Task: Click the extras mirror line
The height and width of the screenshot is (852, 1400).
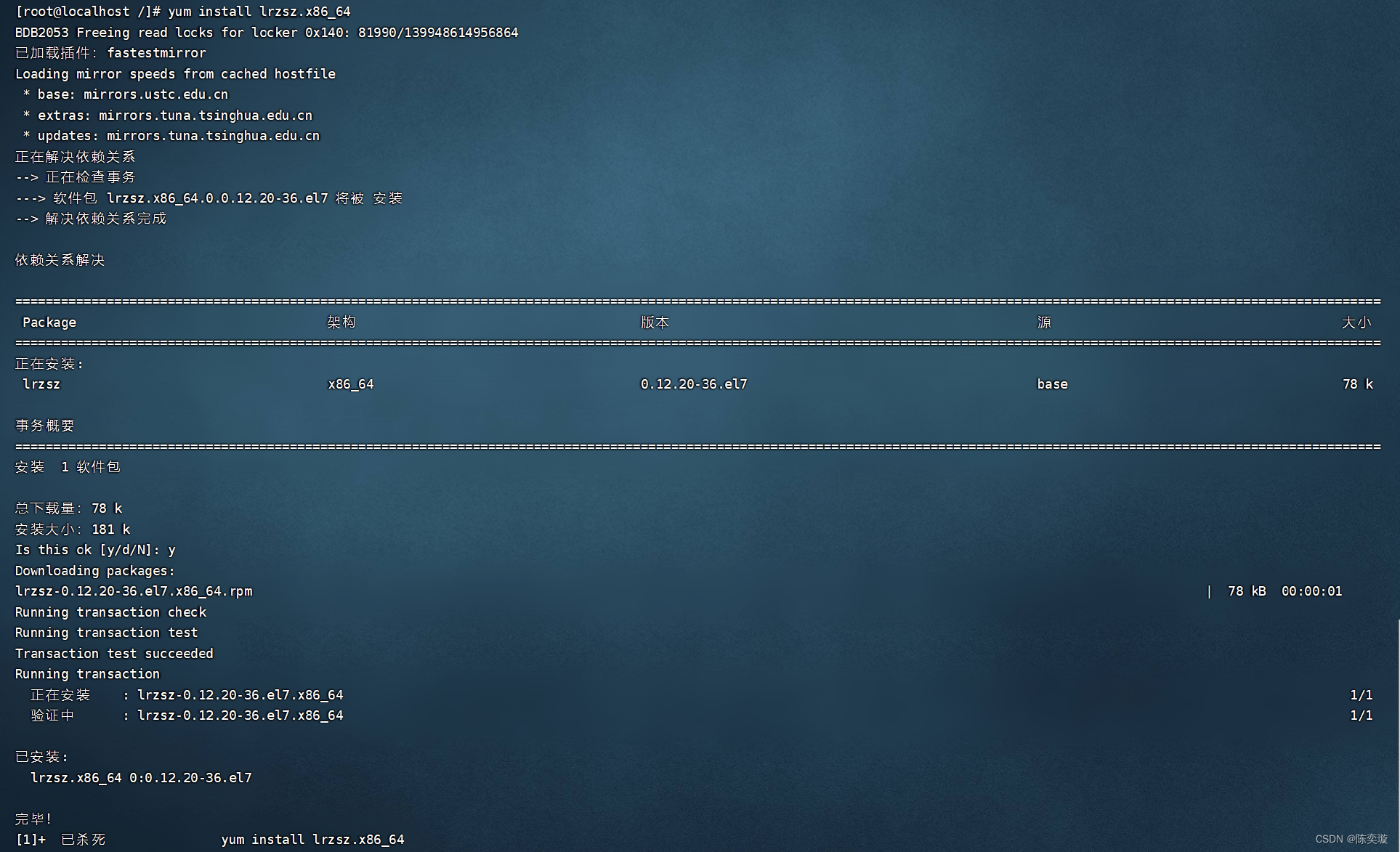Action: [x=167, y=115]
